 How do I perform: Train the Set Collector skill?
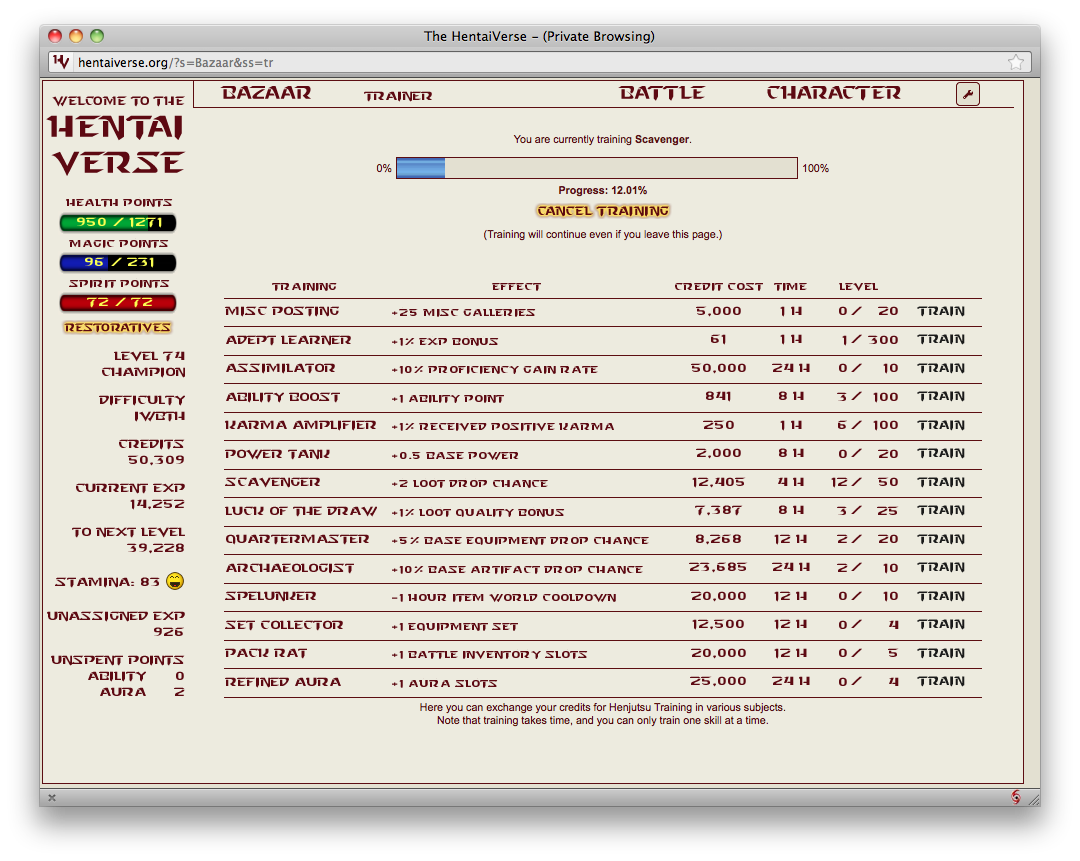941,625
